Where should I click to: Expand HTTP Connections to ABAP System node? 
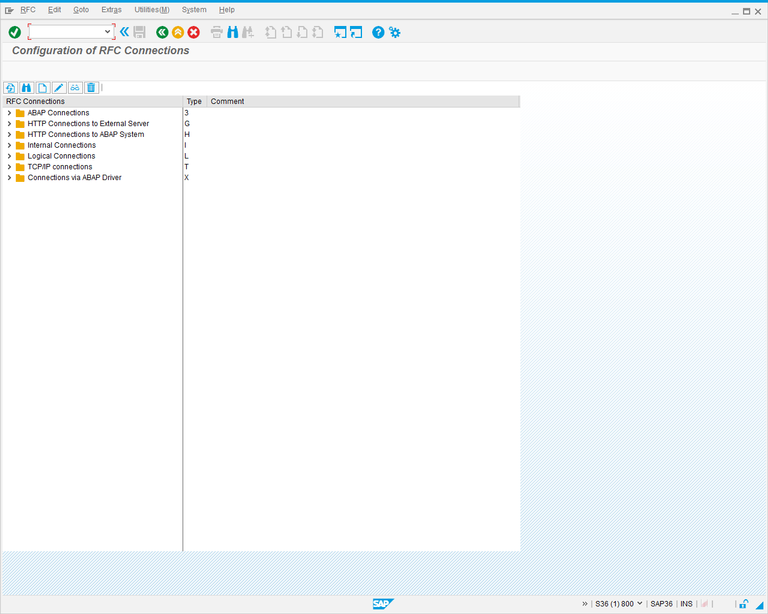coord(9,134)
